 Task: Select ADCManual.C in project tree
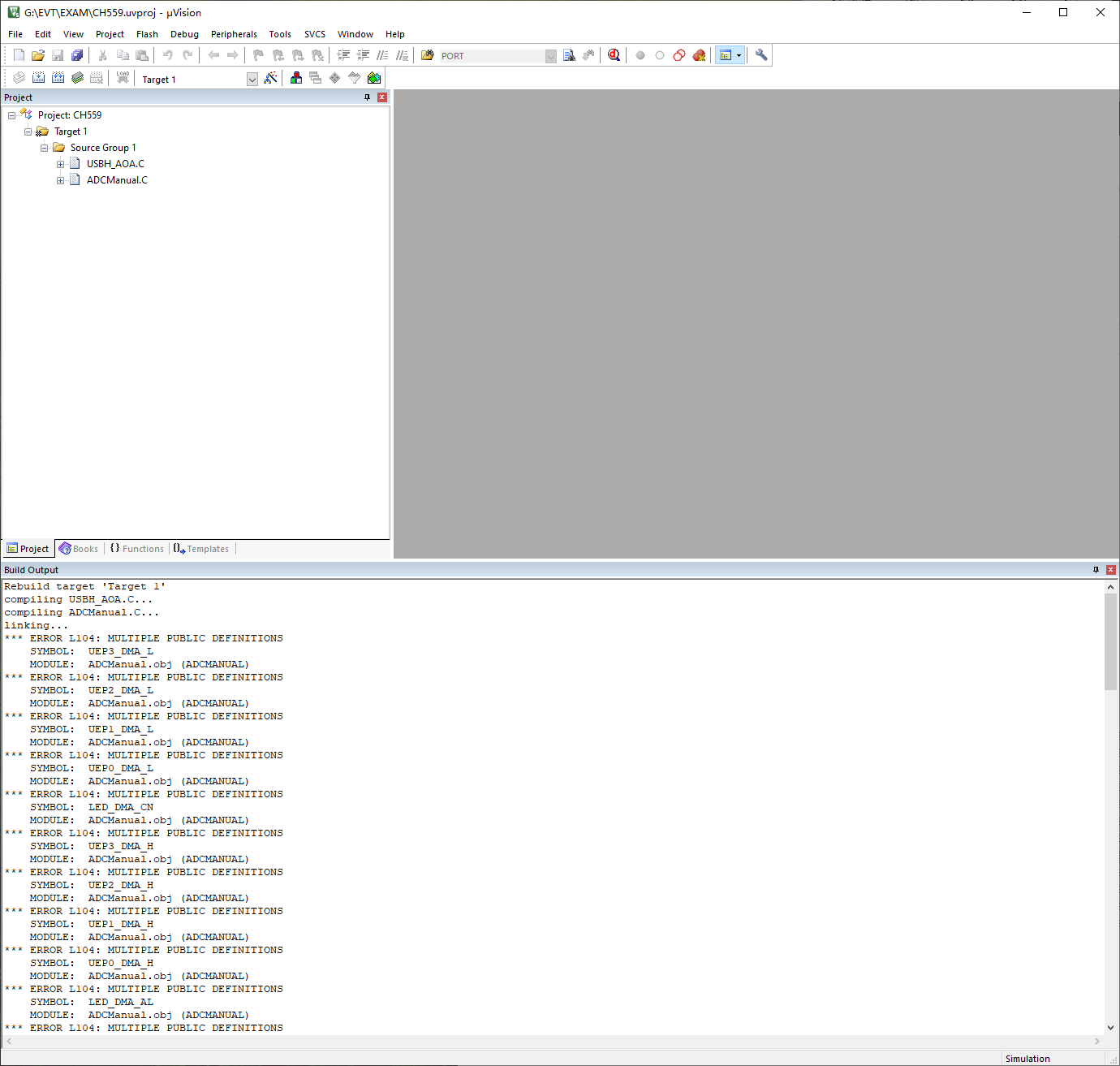[117, 180]
